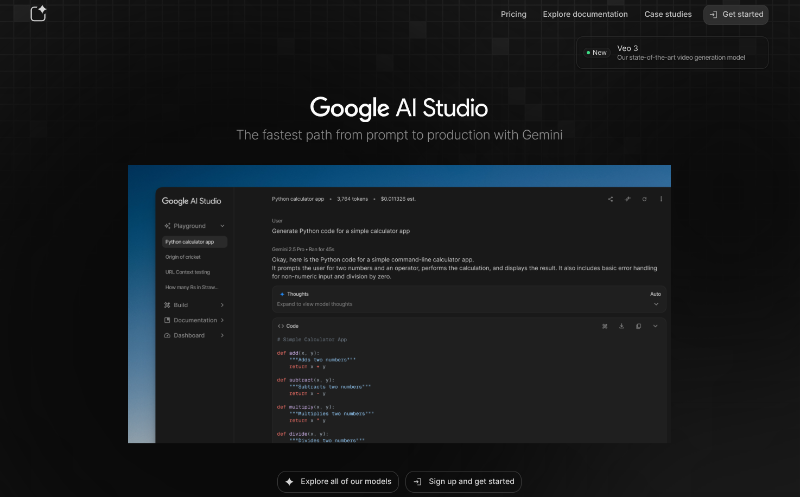Click the Code brackets icon

(x=281, y=326)
